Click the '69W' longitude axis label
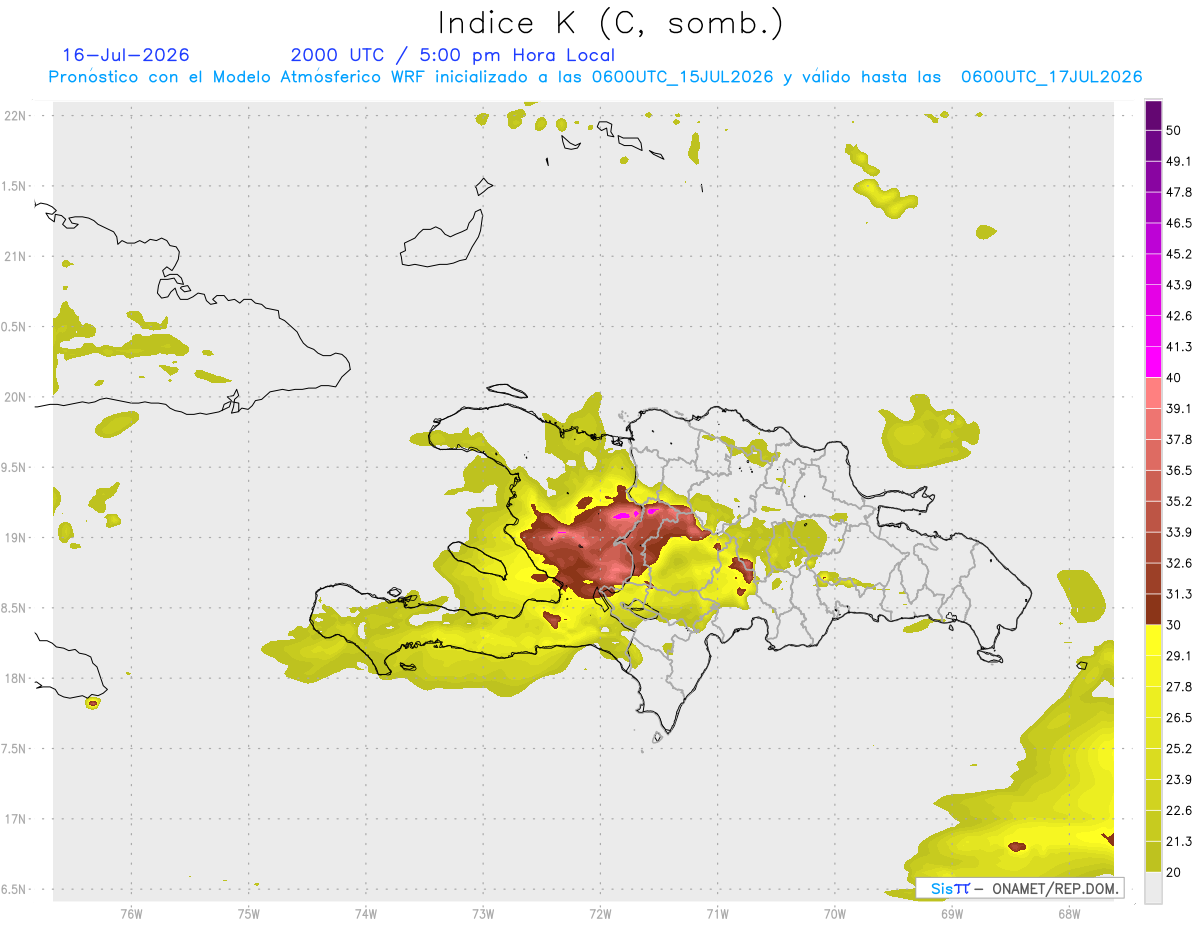Viewport: 1200px width, 927px height. click(x=952, y=913)
